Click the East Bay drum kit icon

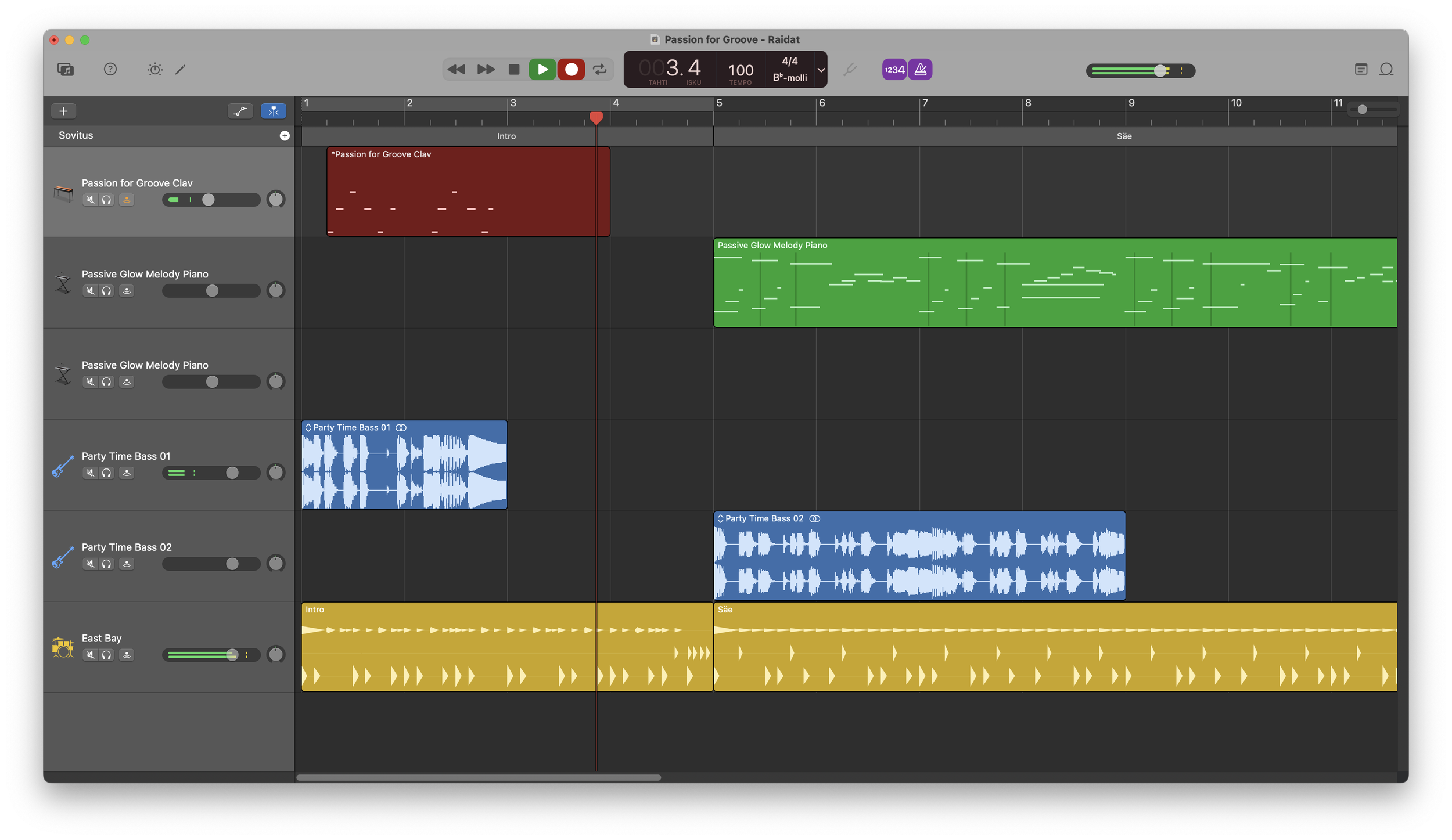tap(63, 647)
